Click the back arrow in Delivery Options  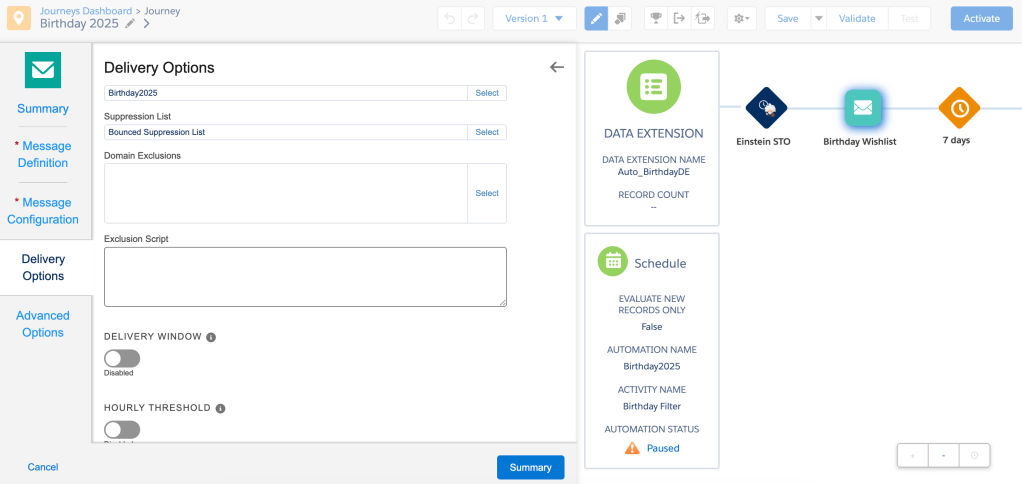[557, 67]
